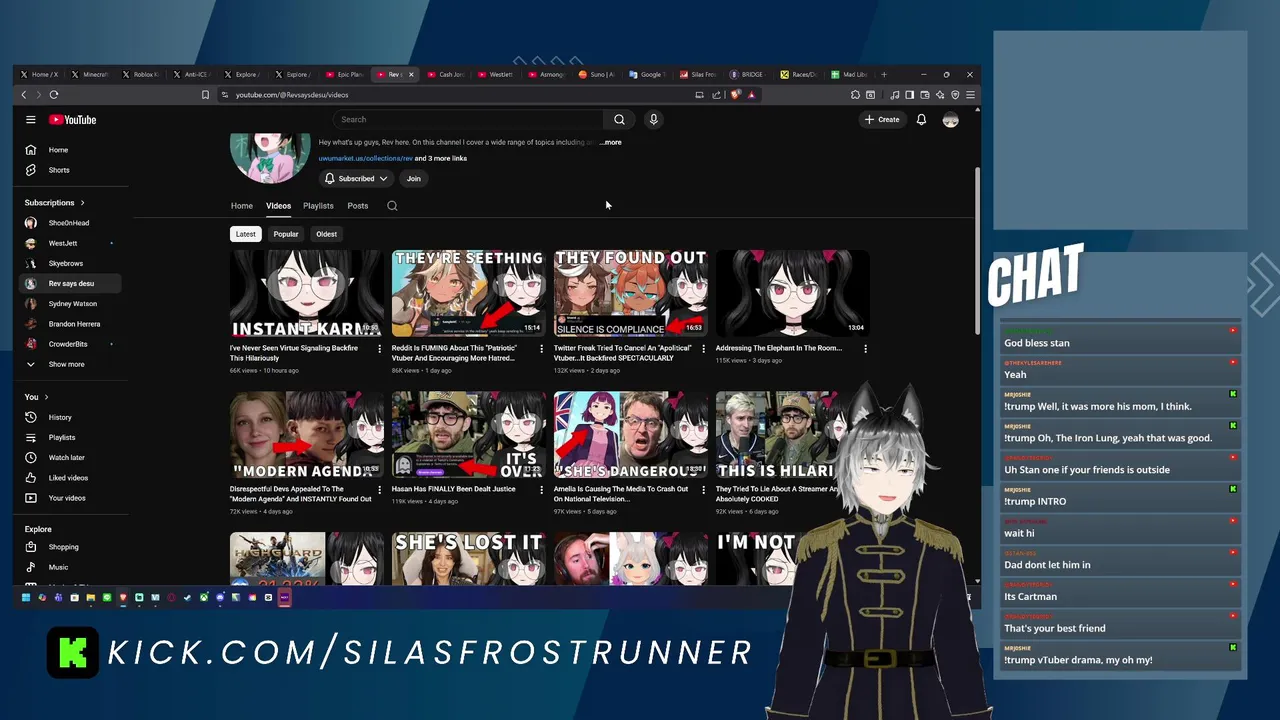The height and width of the screenshot is (720, 1280).
Task: Reload the page in browser toolbar
Action: tap(54, 95)
